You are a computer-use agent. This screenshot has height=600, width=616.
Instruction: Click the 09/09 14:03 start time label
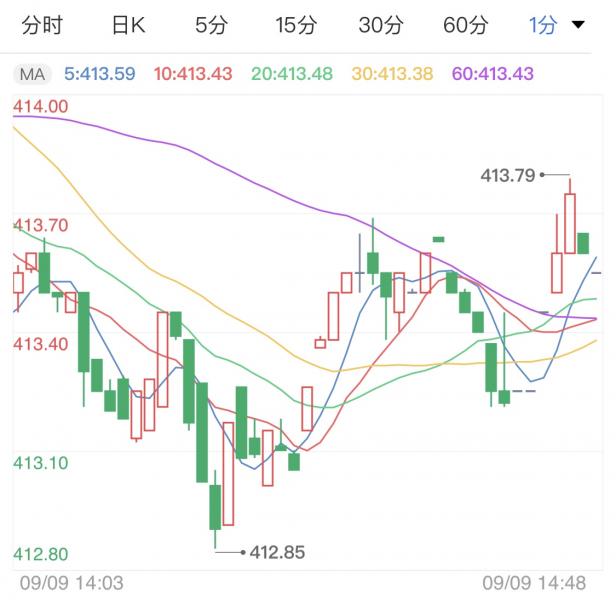coord(71,582)
